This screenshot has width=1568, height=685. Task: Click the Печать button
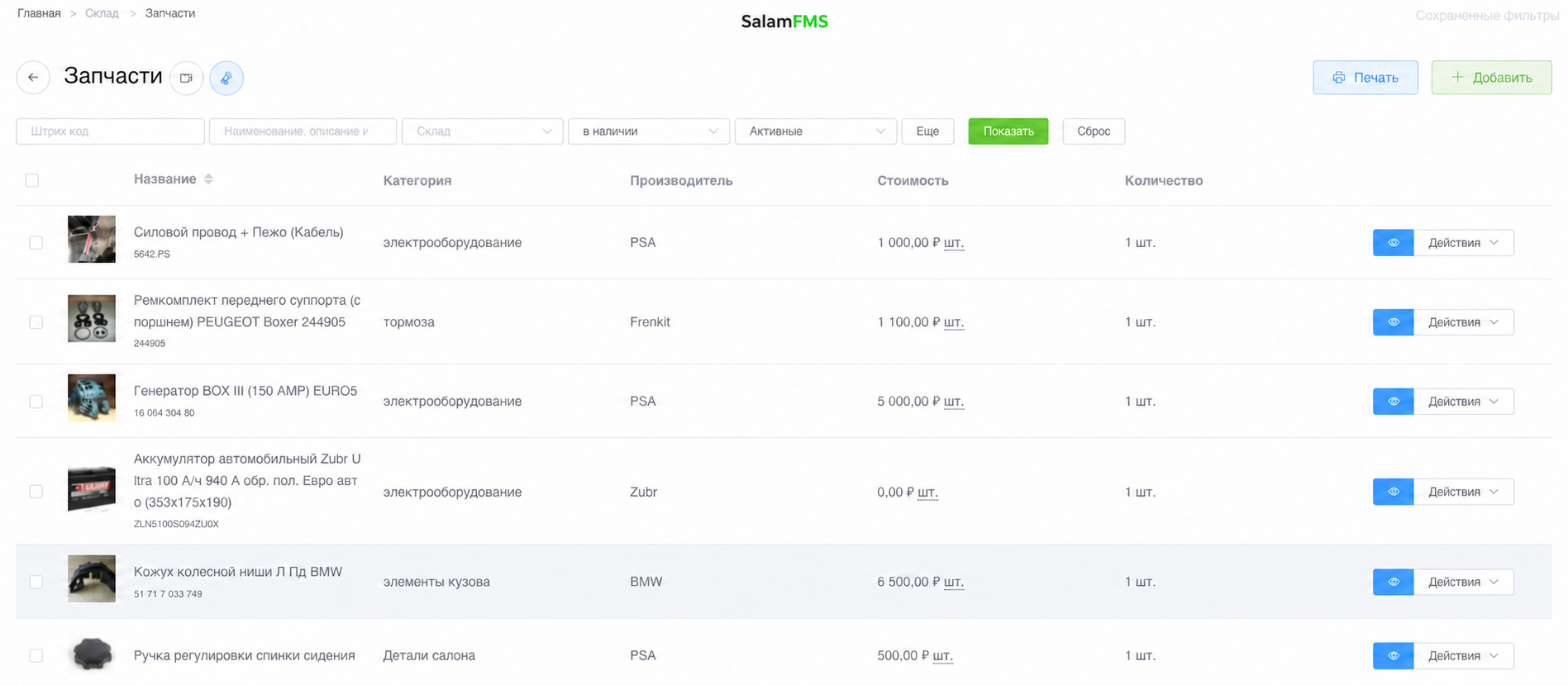click(1365, 78)
